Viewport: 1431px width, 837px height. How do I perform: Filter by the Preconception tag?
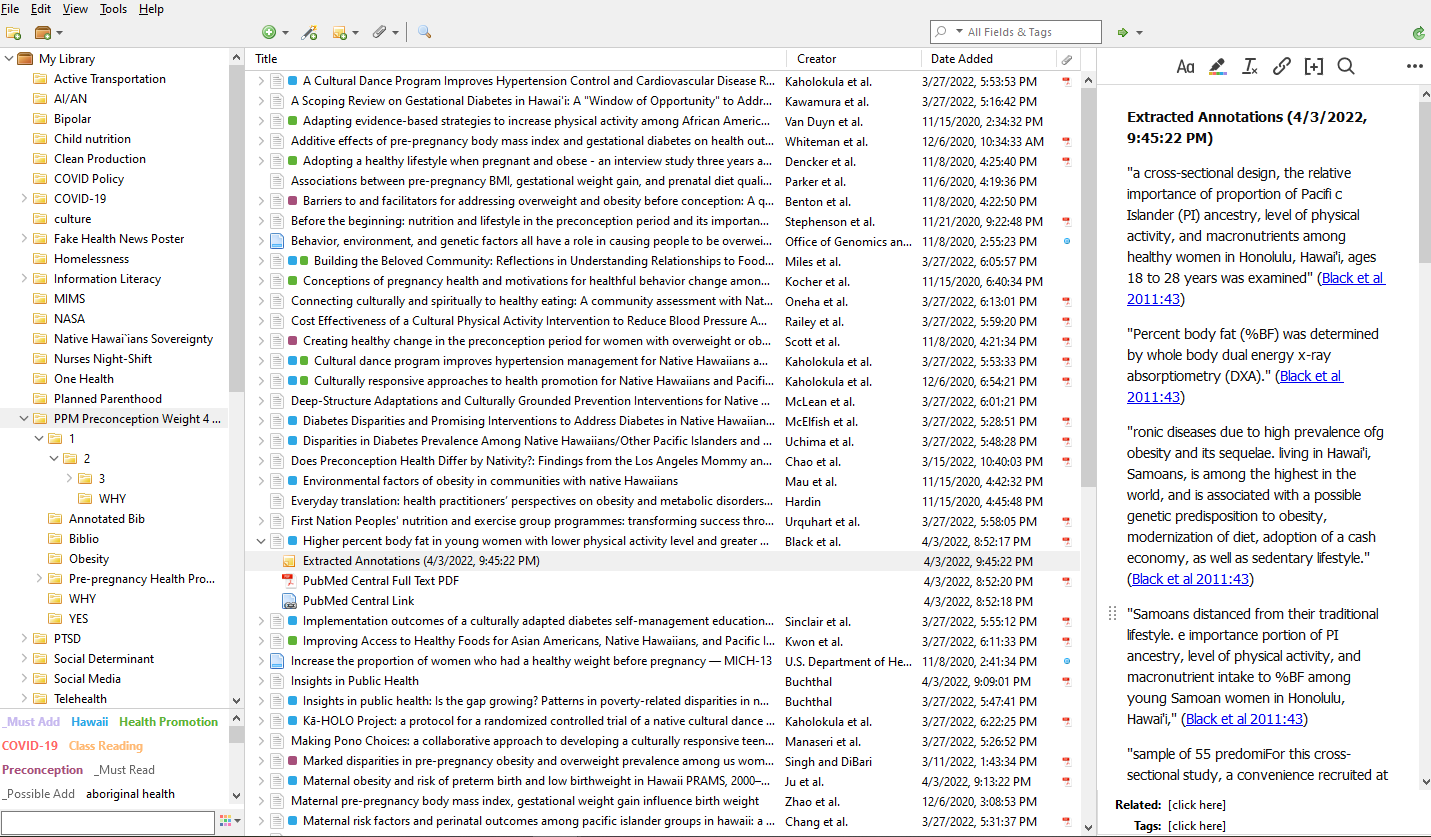click(x=43, y=770)
